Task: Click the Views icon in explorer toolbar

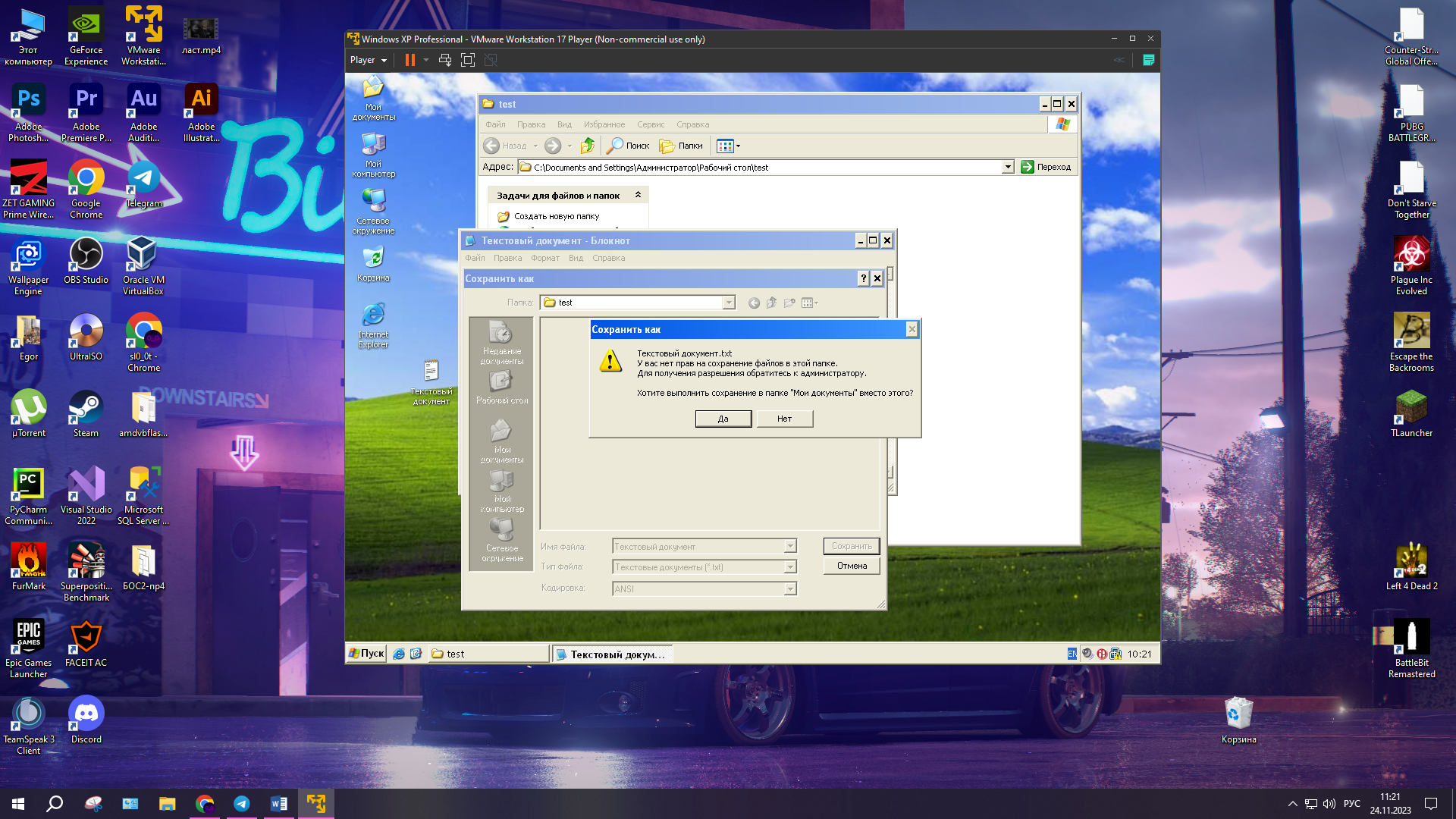Action: [x=725, y=146]
